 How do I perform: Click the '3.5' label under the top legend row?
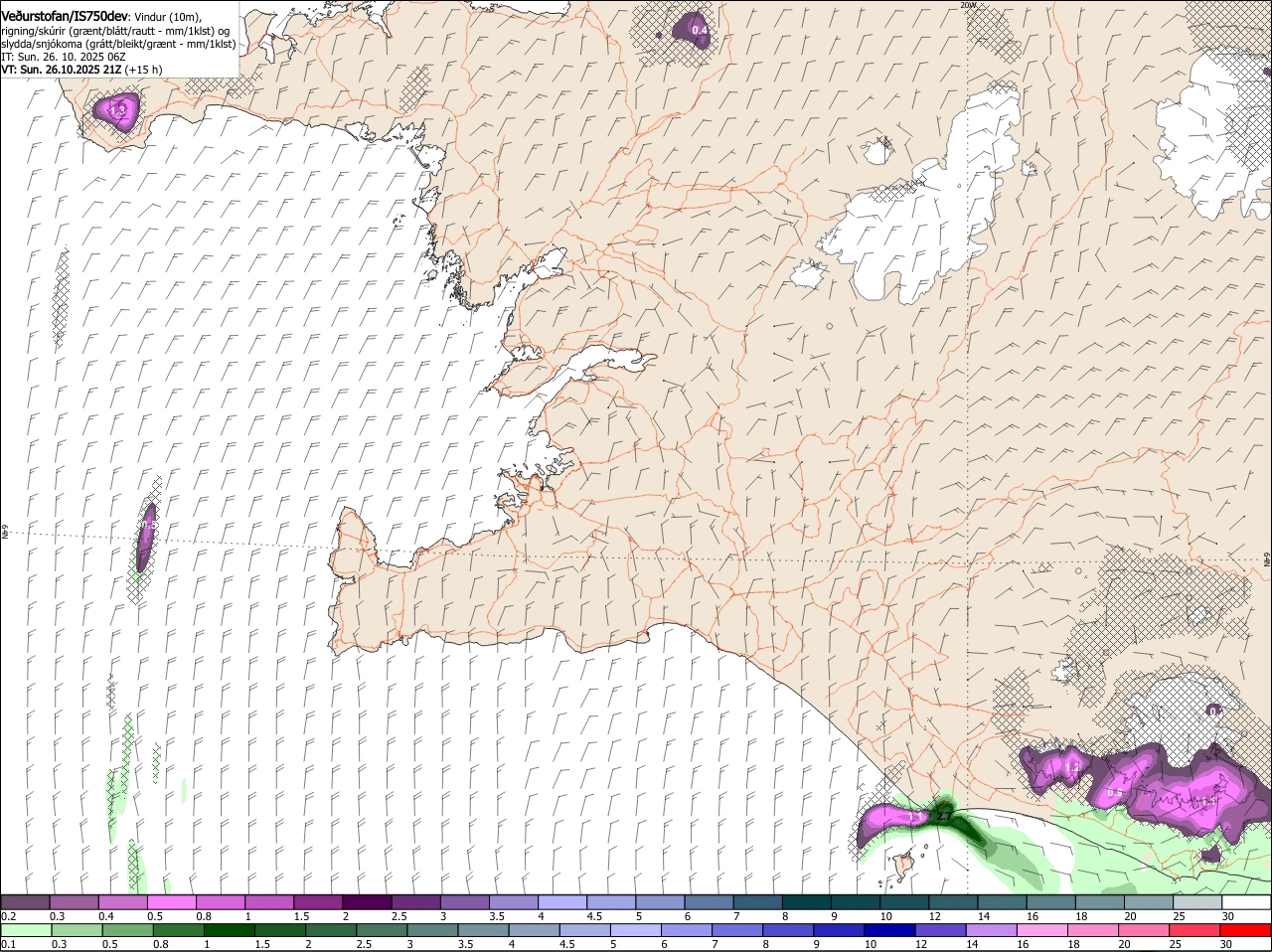[498, 915]
